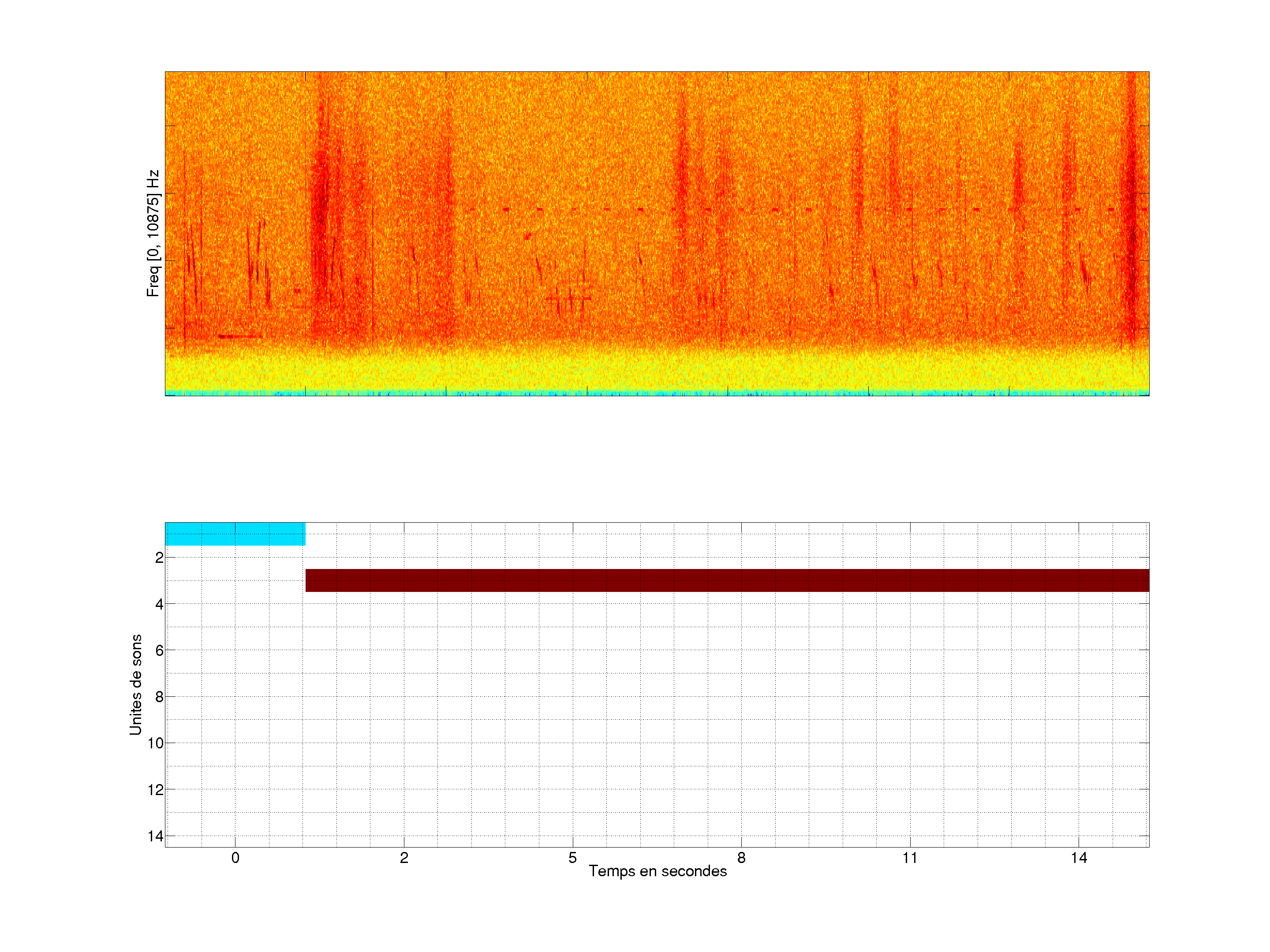
Task: Click the 'Temps en secondes' axis label
Action: [x=657, y=871]
